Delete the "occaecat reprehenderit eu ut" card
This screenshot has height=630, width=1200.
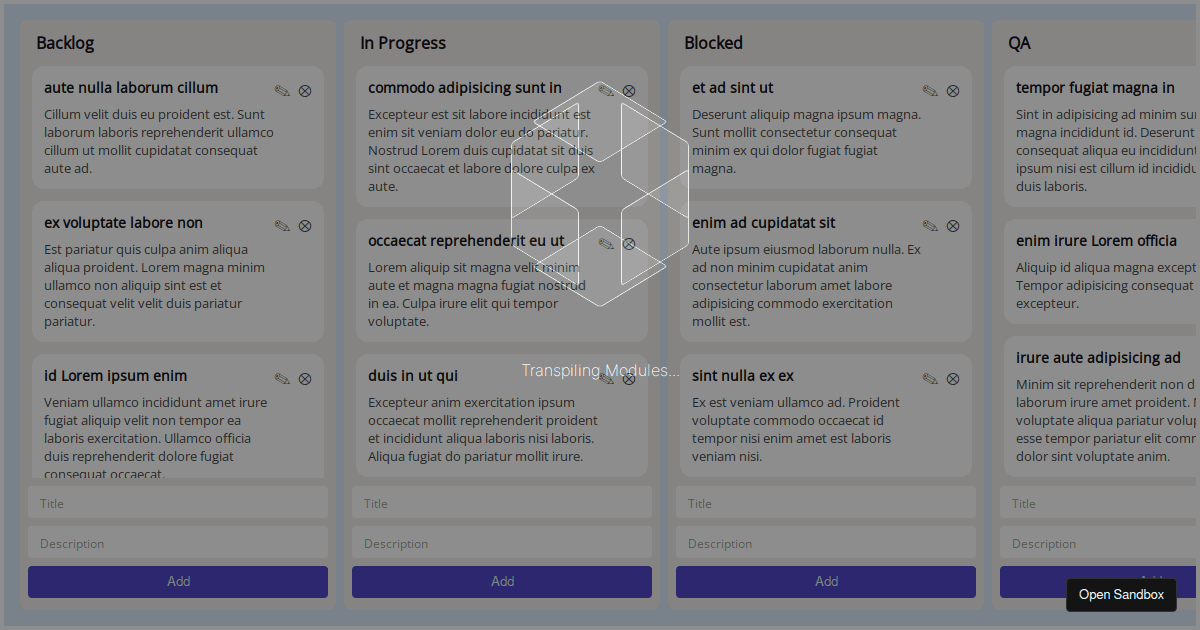629,242
